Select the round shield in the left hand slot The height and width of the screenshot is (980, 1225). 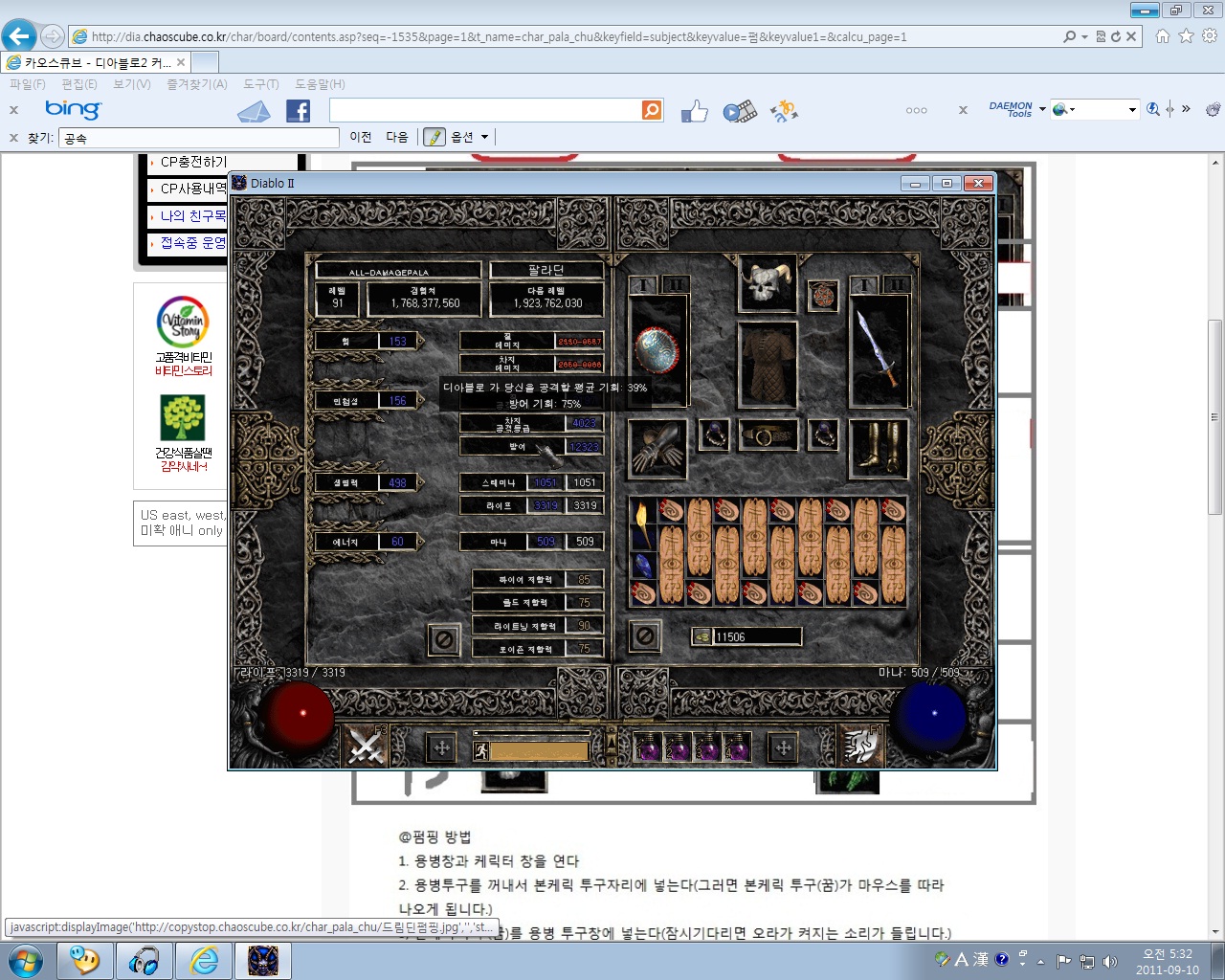click(x=657, y=350)
